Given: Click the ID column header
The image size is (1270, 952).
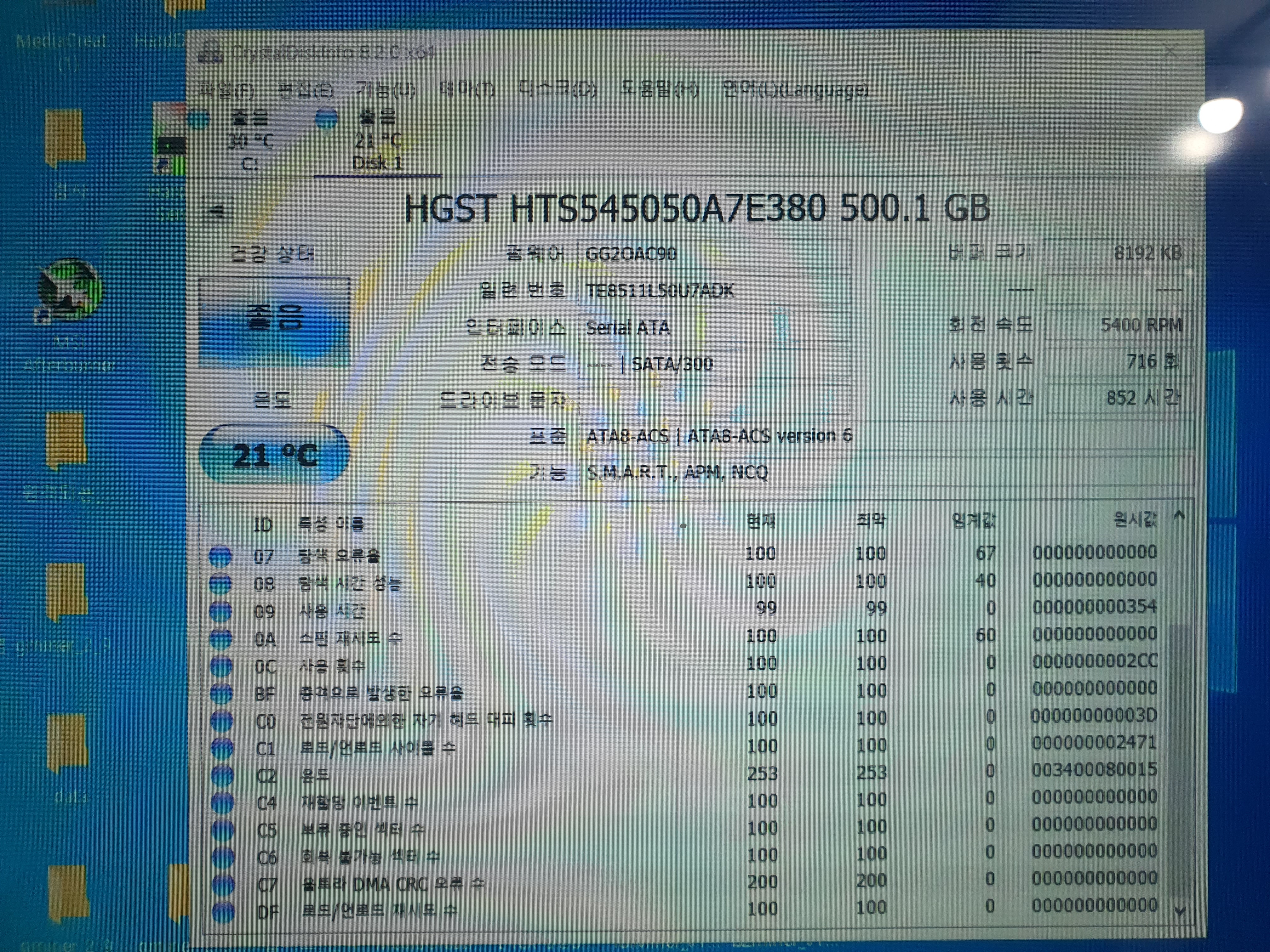Looking at the screenshot, I should pos(263,524).
